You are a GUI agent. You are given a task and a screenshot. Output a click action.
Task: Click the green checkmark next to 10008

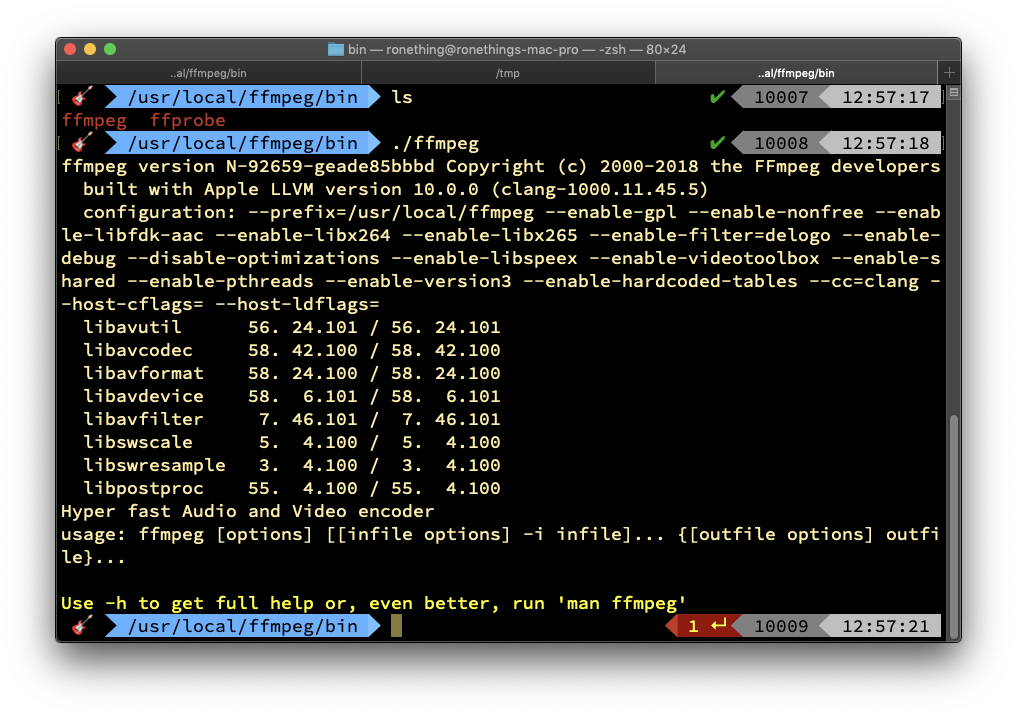point(716,143)
